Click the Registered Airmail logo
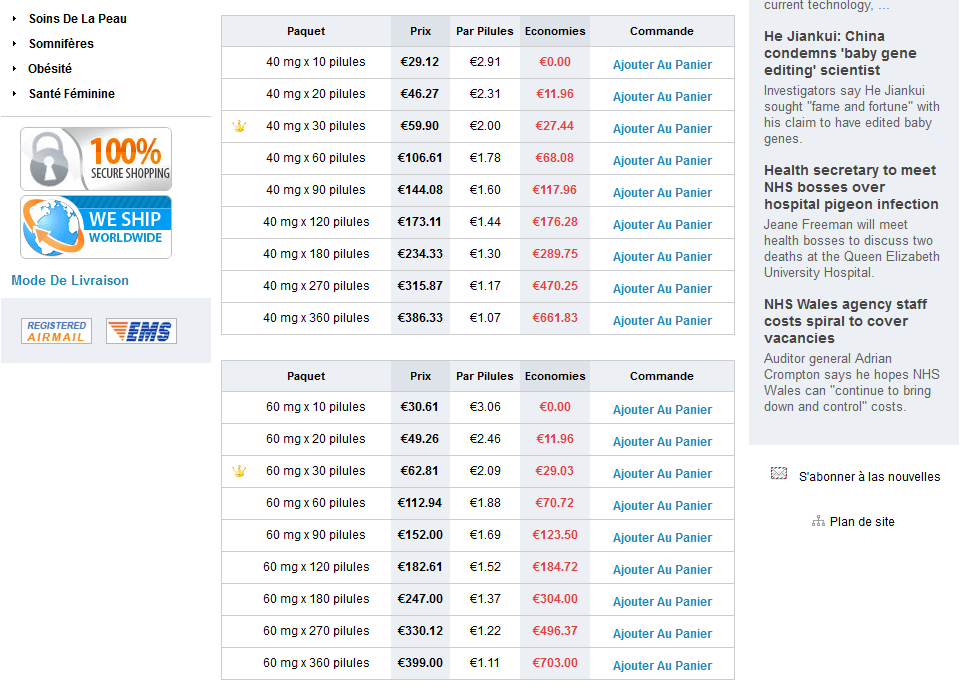This screenshot has height=700, width=960. point(56,331)
